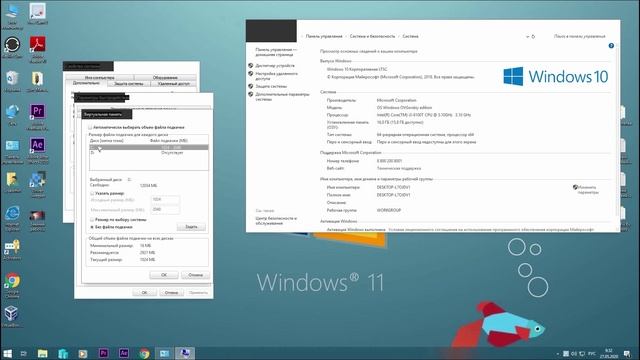
Task: Click the maximum size field with 2048
Action: tap(165, 210)
